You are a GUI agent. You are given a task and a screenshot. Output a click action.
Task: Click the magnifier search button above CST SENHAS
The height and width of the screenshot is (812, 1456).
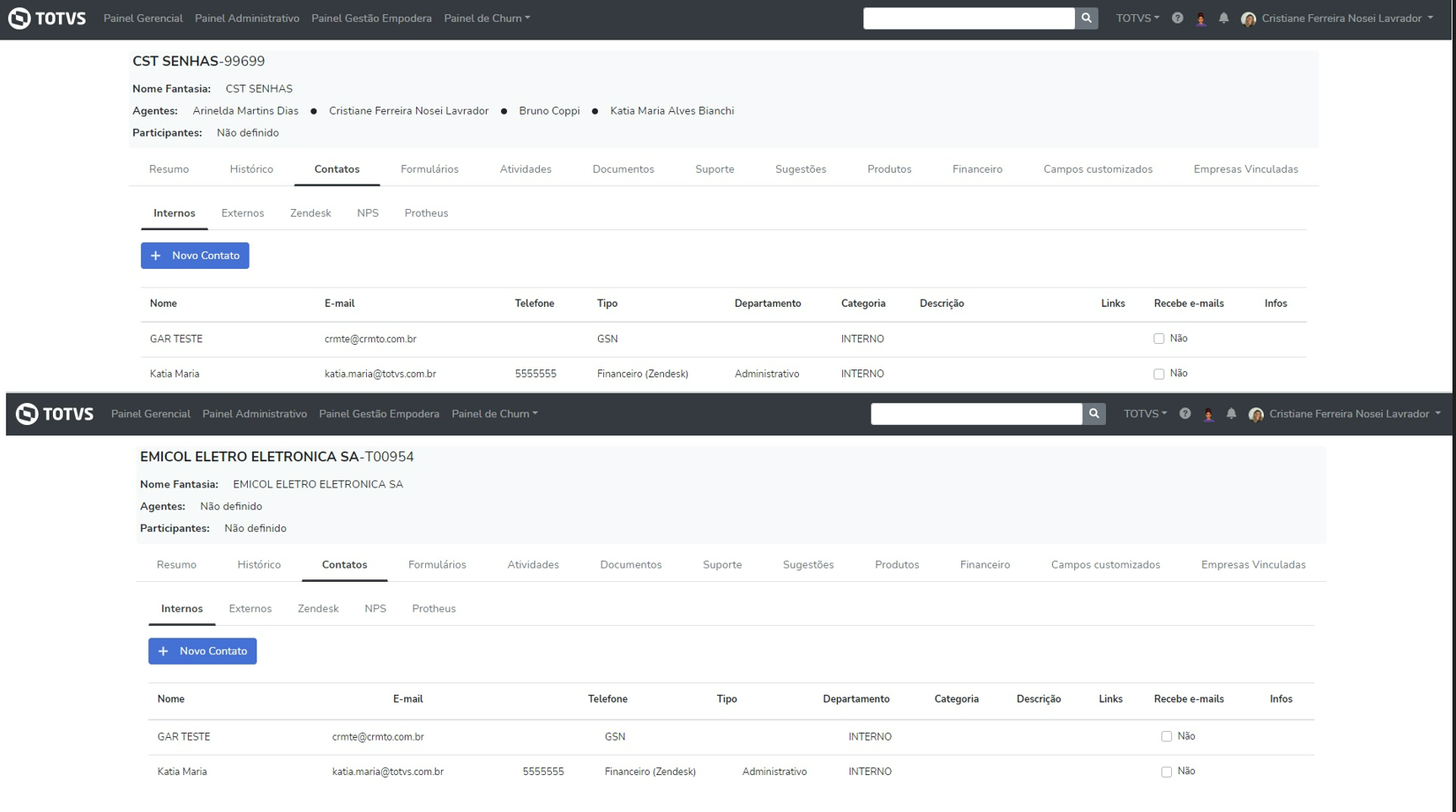point(1086,19)
